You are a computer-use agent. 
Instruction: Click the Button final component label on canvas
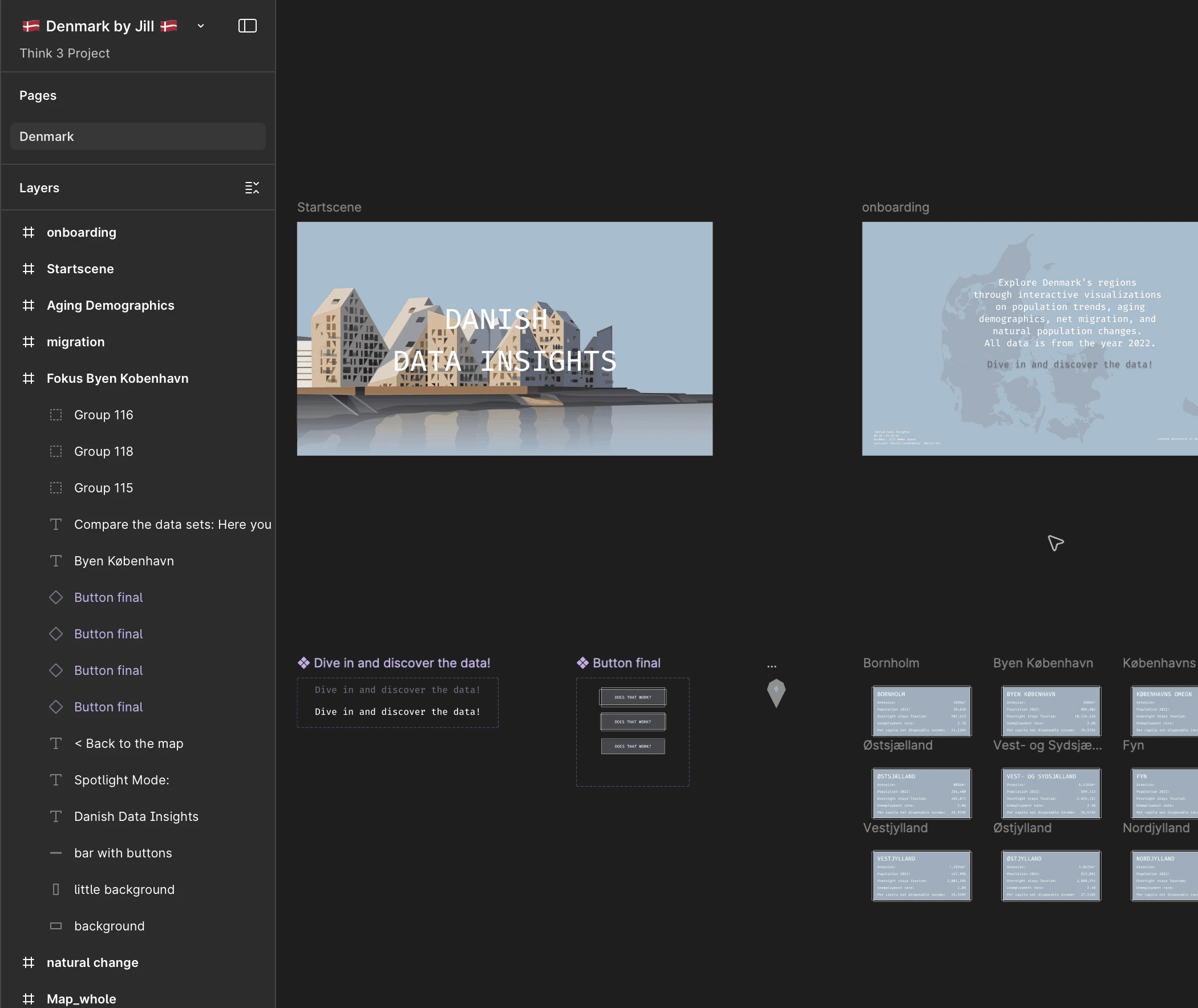[626, 663]
